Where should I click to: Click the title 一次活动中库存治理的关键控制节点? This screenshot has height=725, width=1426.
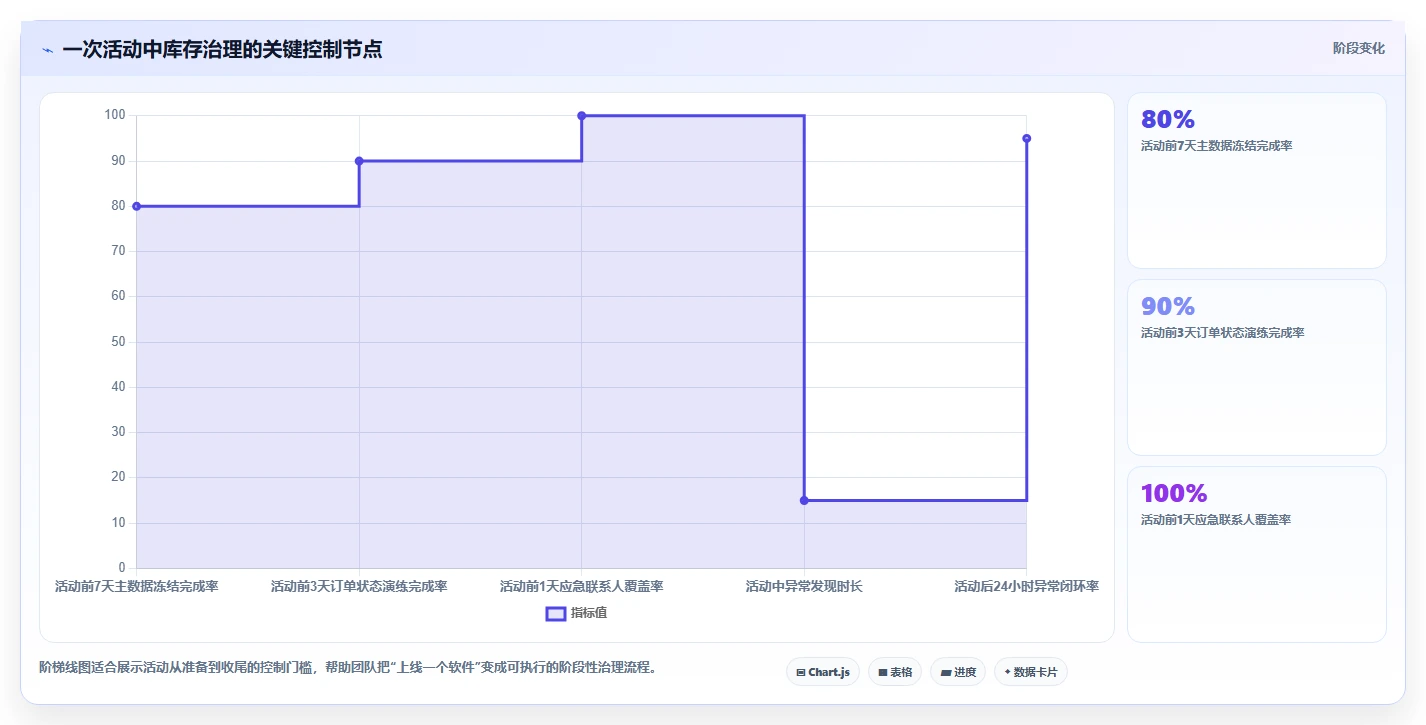click(222, 49)
